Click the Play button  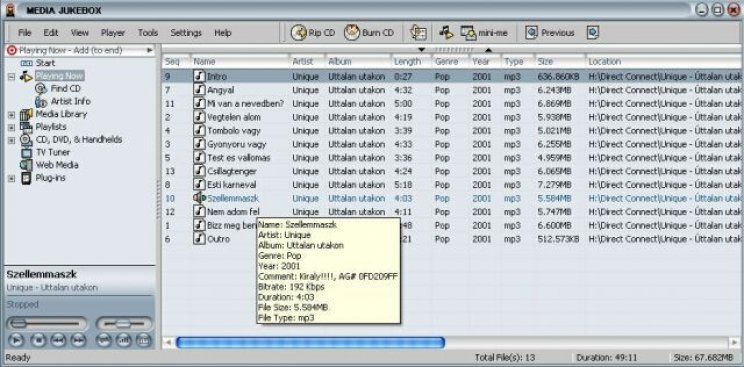tap(16, 340)
